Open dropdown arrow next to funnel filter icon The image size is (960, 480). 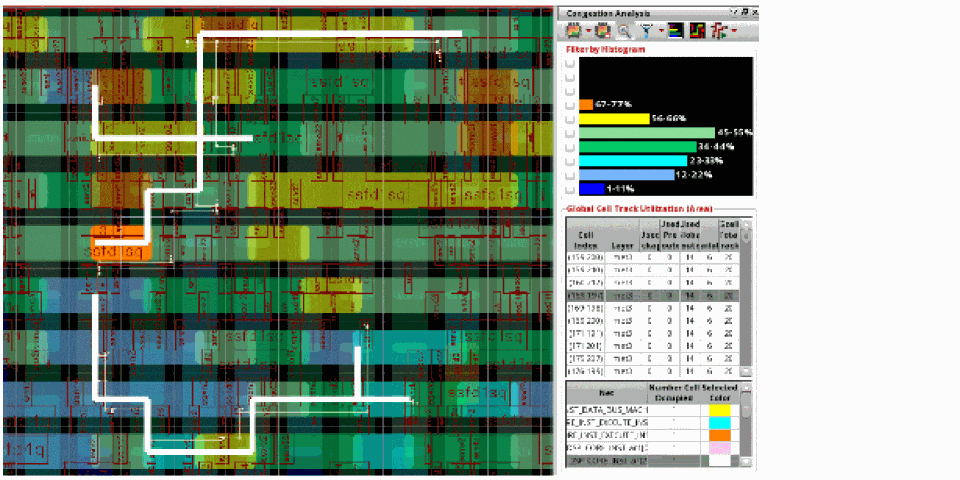661,31
